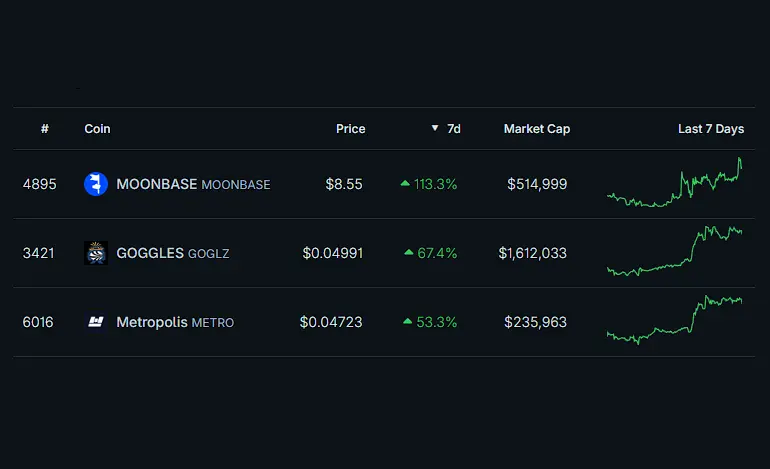The image size is (770, 469).
Task: Click the green up arrow beside 113.3%
Action: [x=405, y=184]
